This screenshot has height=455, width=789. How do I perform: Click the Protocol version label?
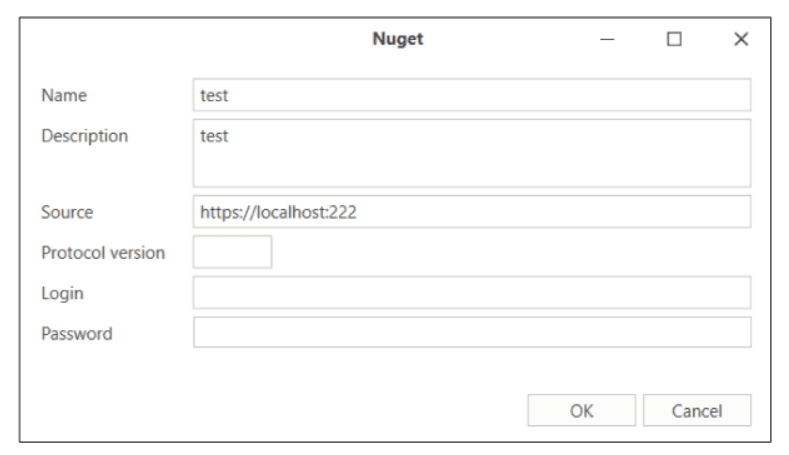point(103,253)
